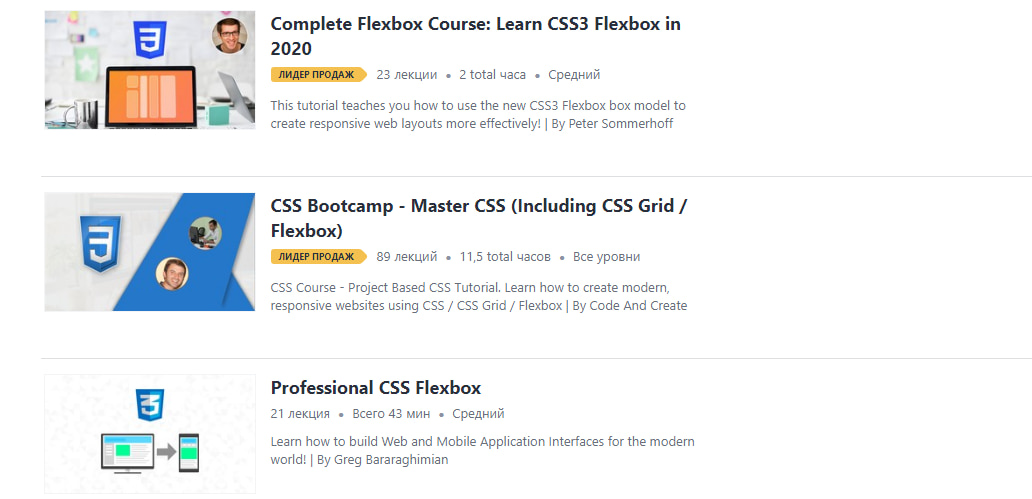Click Complete Flexbox Course description by Peter Sommerhoff
The width and height of the screenshot is (1032, 499).
pos(478,115)
